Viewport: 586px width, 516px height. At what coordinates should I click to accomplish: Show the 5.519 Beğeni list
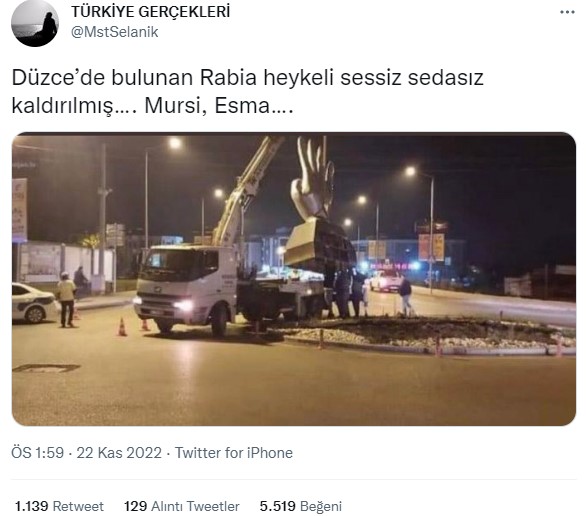[300, 506]
